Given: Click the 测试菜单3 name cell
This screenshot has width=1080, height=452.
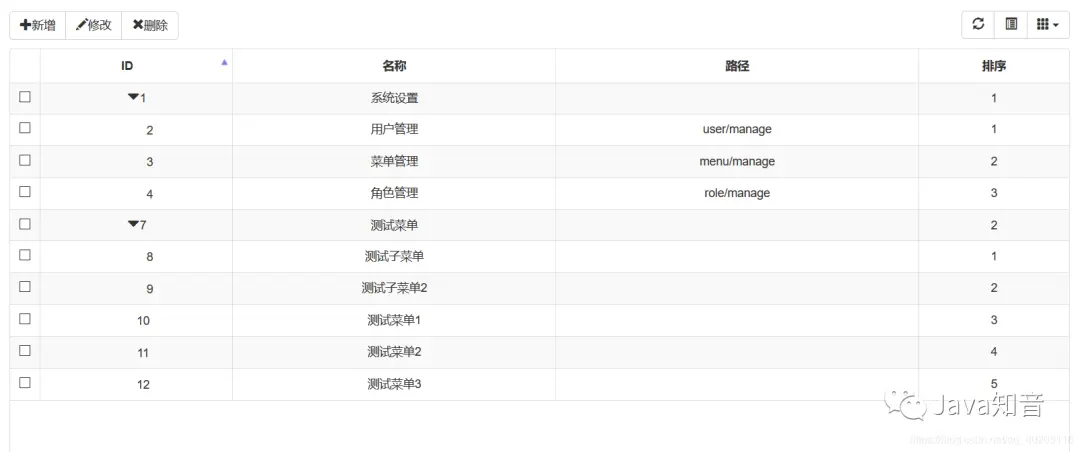Looking at the screenshot, I should click(x=394, y=384).
